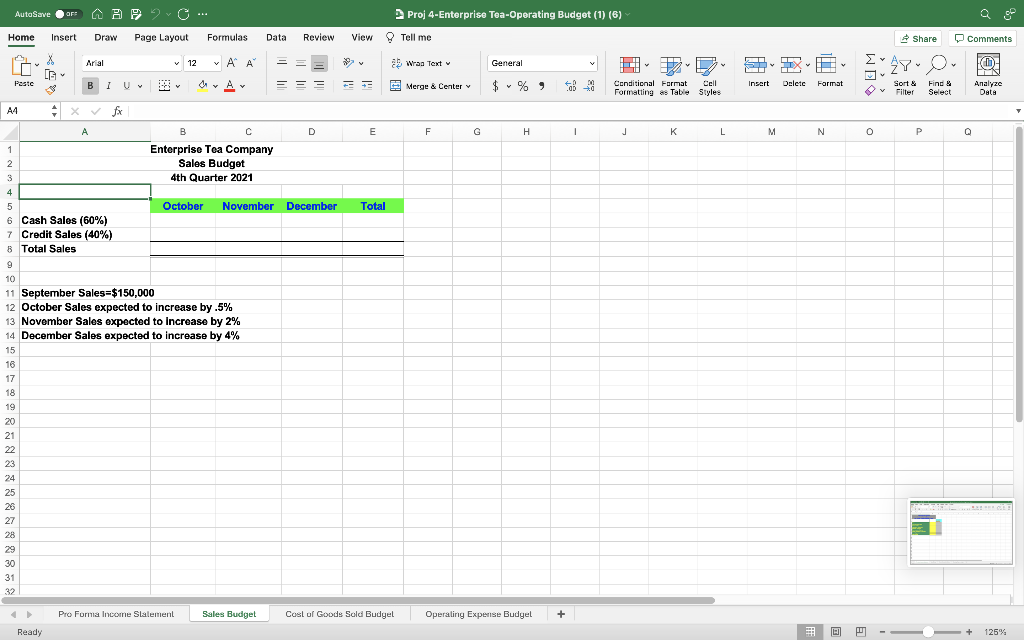Viewport: 1024px width, 640px height.
Task: Click the fx insert function icon
Action: pyautogui.click(x=118, y=111)
